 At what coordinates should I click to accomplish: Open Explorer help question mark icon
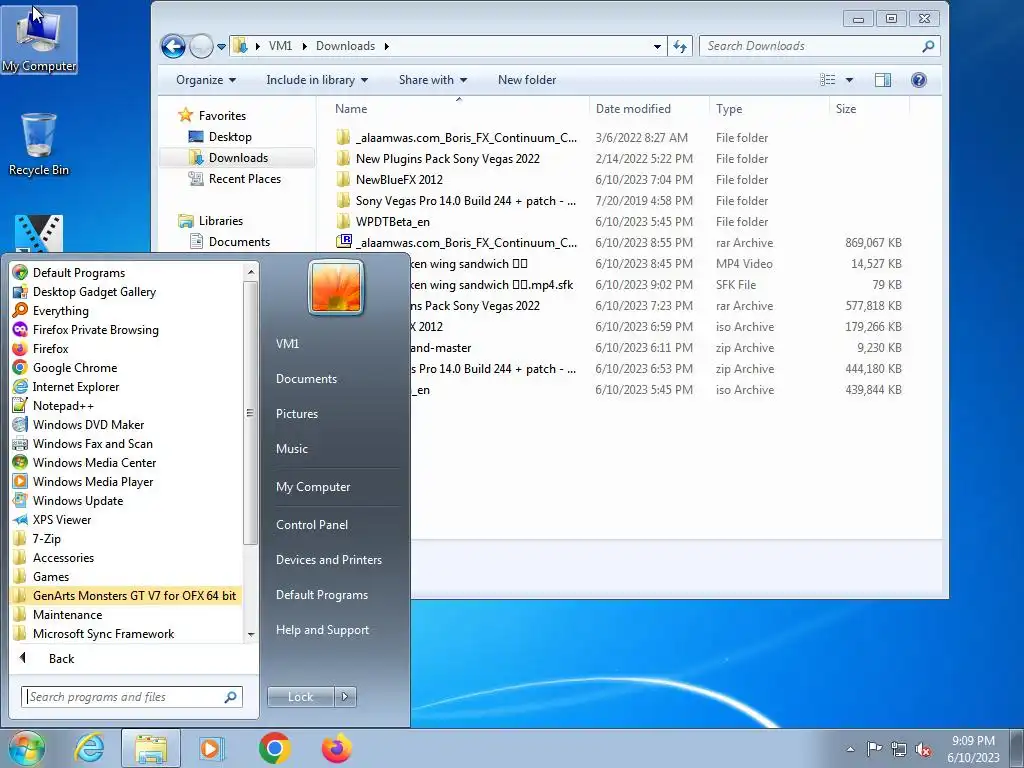918,80
